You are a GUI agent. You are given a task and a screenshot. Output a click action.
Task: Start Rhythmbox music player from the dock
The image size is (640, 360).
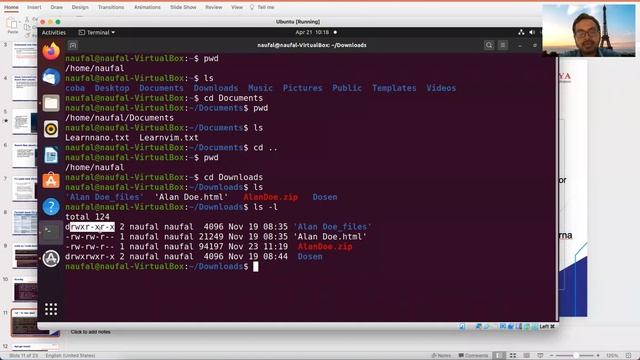[x=51, y=129]
